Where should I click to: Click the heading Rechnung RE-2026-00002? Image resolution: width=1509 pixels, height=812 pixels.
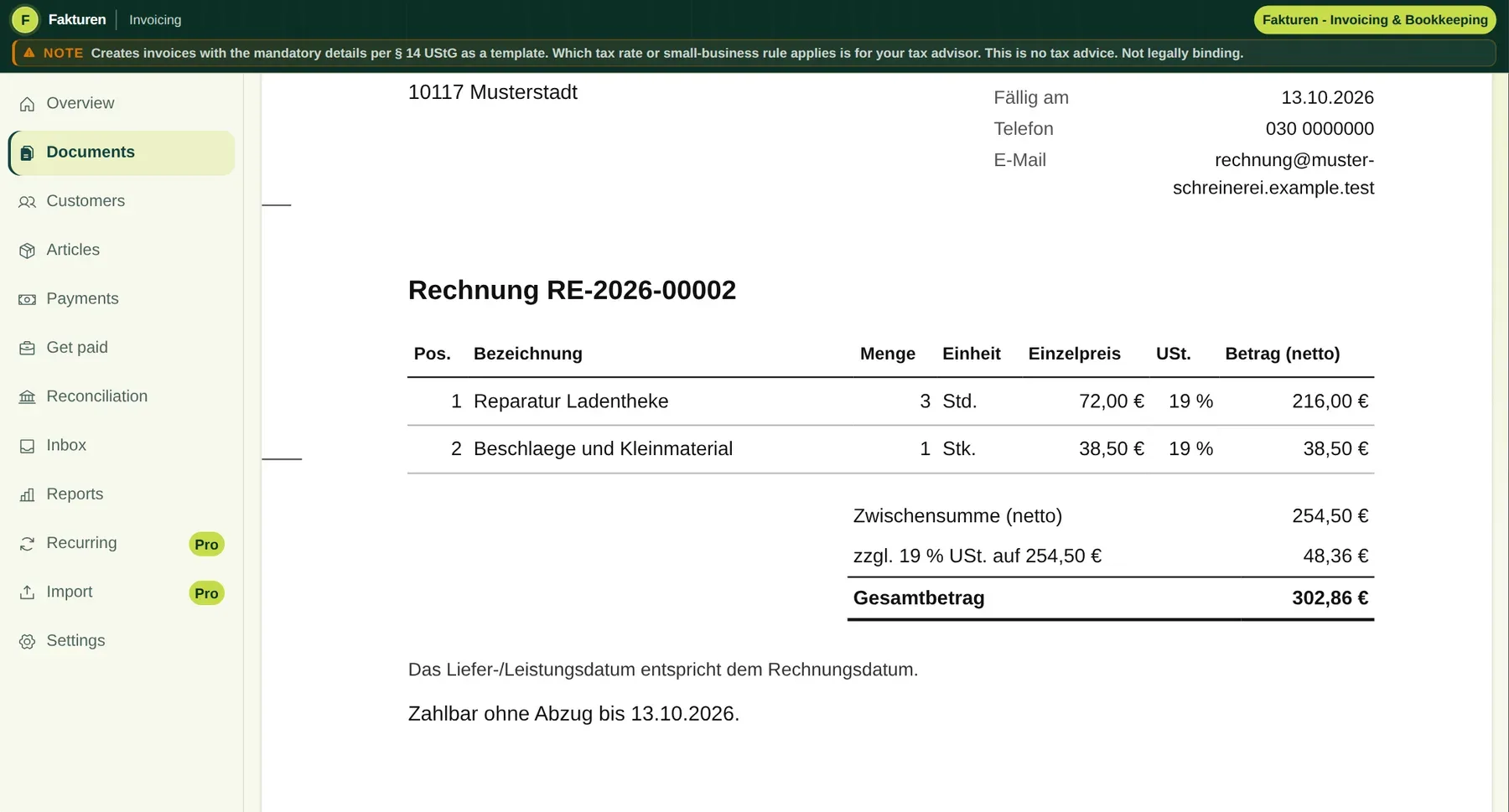[572, 290]
